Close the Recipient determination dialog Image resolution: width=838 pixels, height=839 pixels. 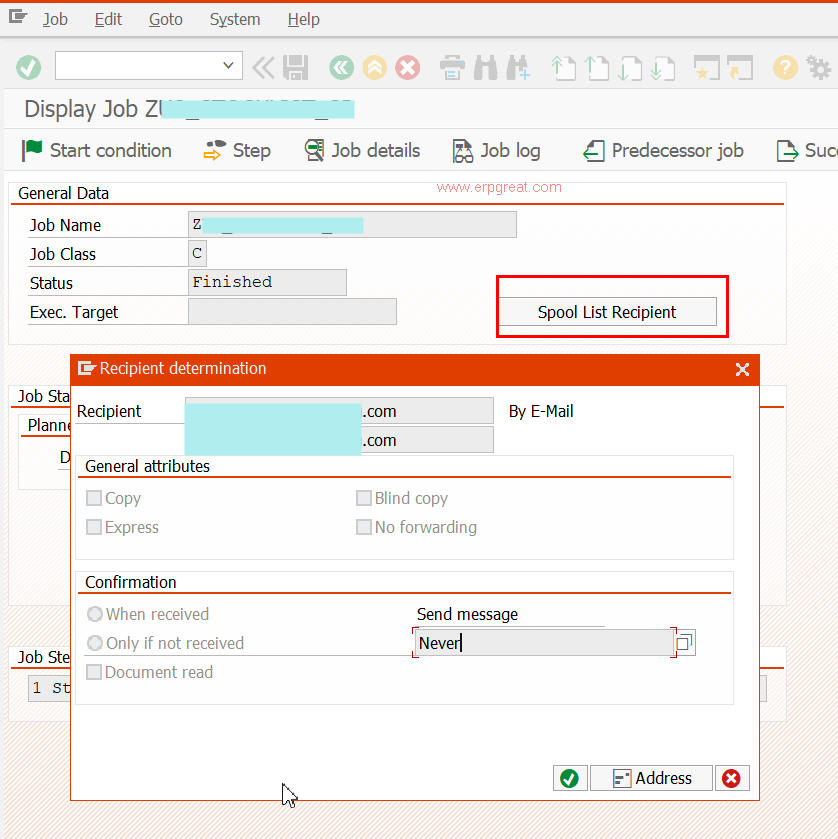(742, 369)
